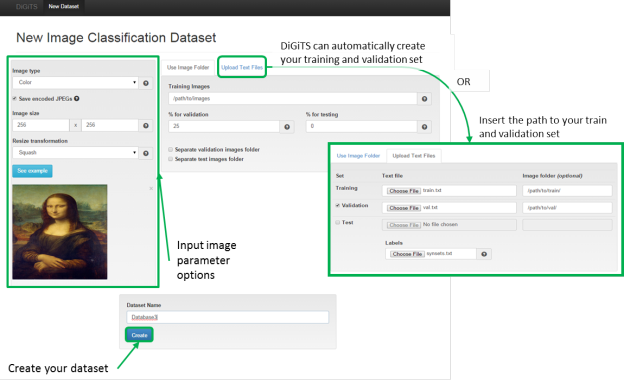Click the help icon beside Training Images path
Screen dimensions: 624x383
425,99
